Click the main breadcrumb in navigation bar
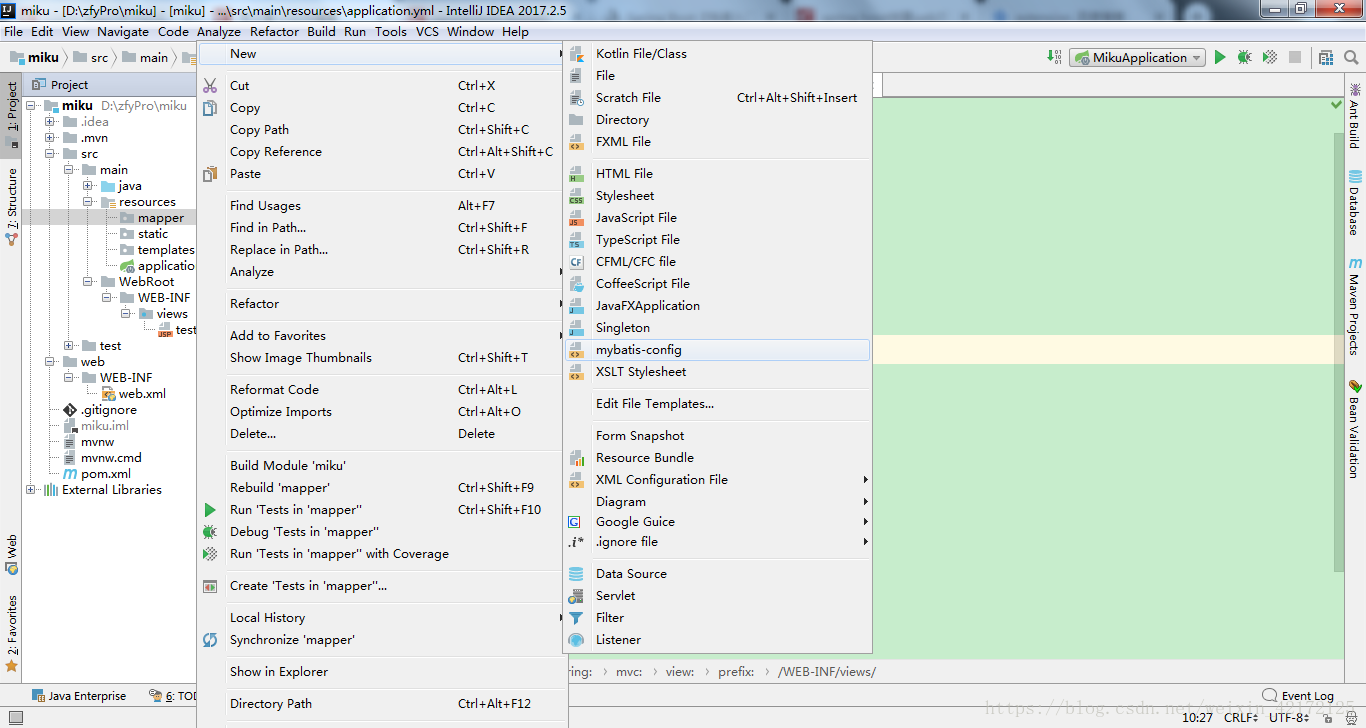1366x728 pixels. click(x=145, y=58)
